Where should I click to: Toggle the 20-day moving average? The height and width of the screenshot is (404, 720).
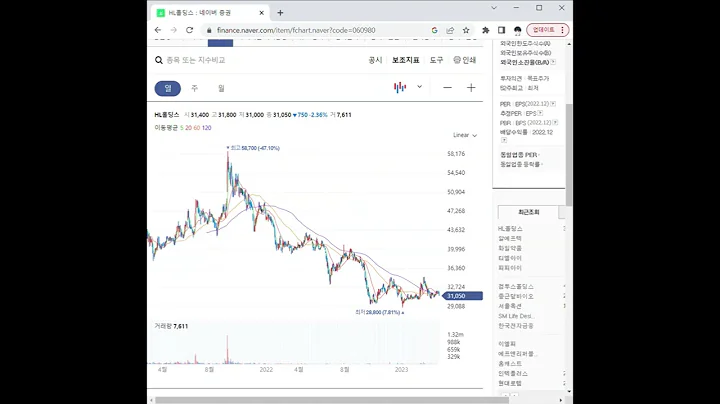click(188, 128)
